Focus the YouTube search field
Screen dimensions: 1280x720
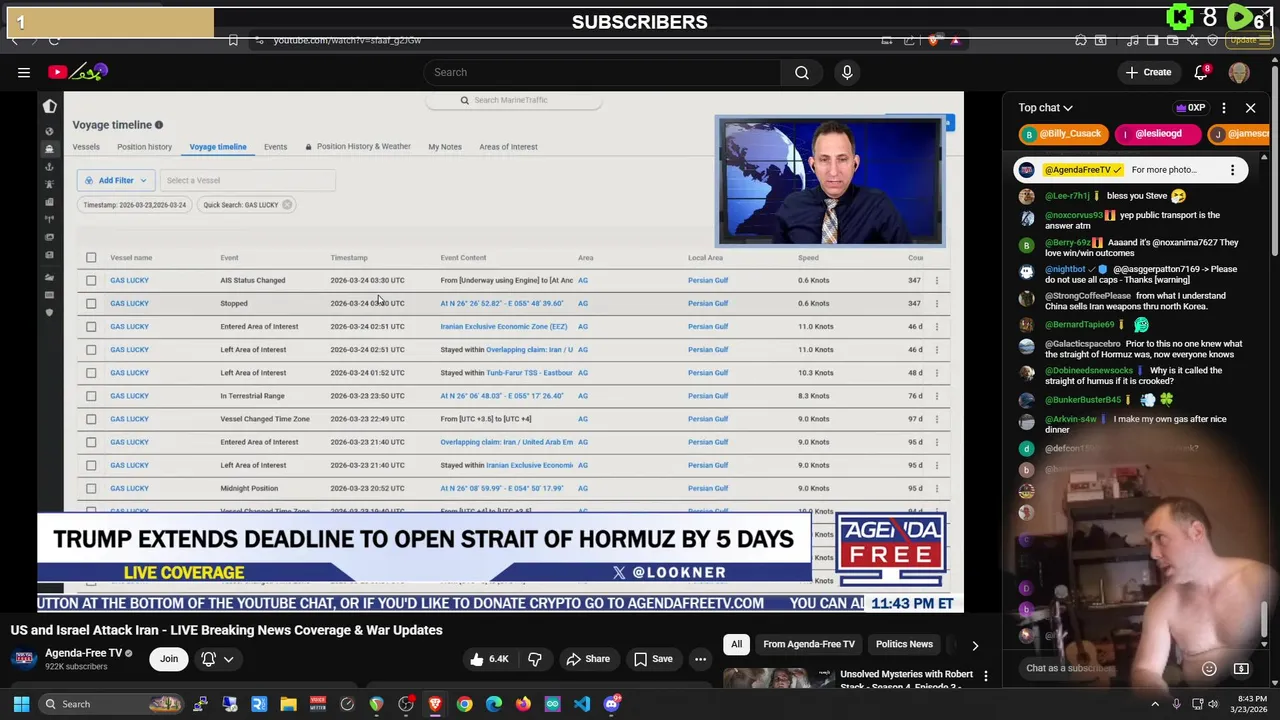pos(601,72)
